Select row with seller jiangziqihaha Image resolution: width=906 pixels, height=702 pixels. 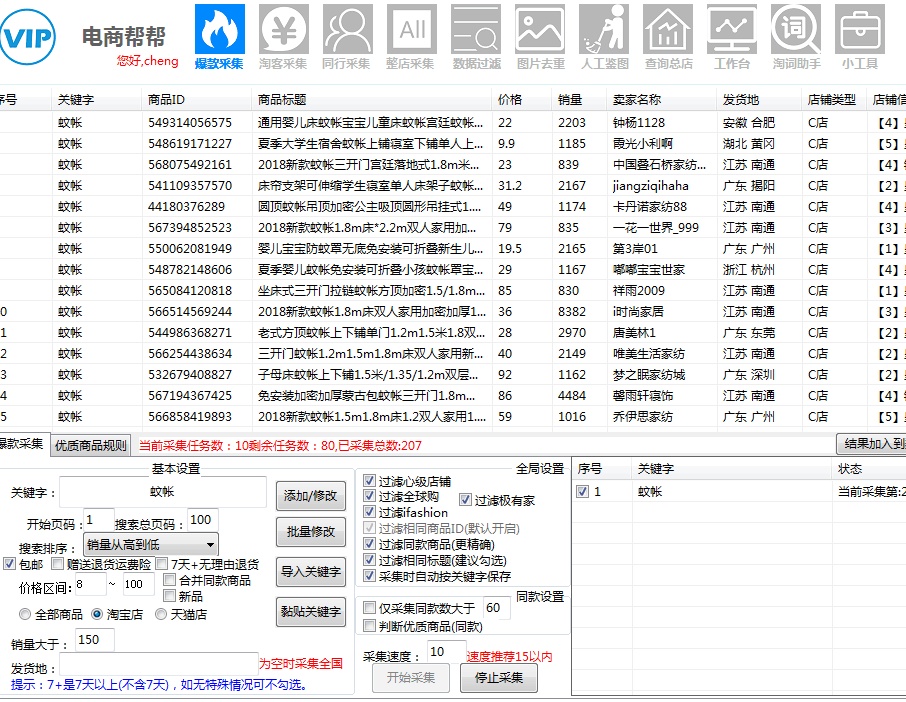pyautogui.click(x=453, y=185)
